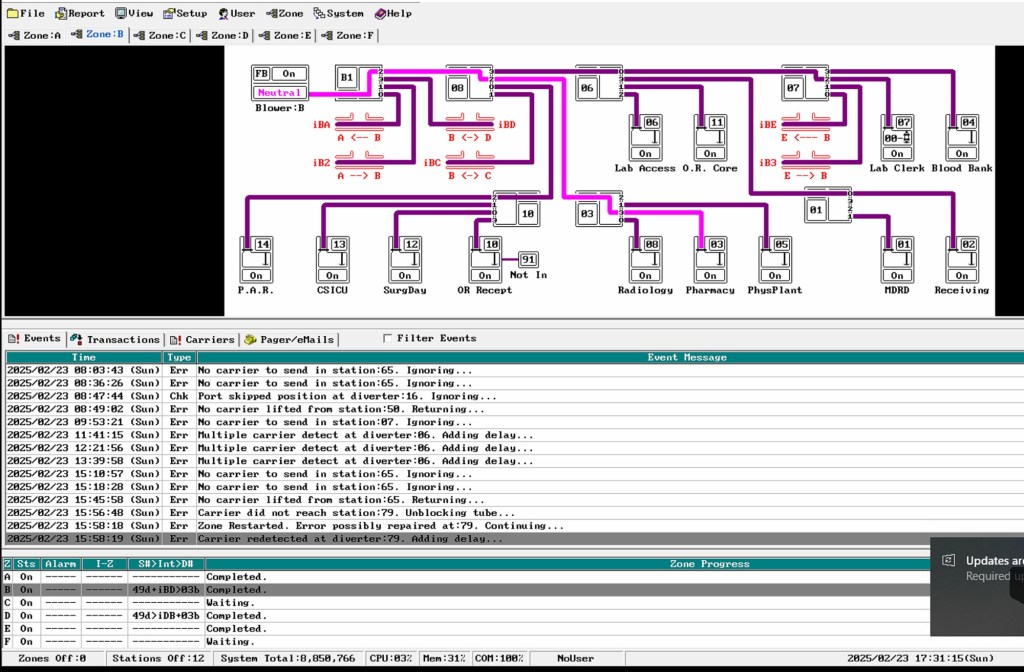Viewport: 1024px width, 672px height.
Task: Enable the Filter Events checkbox
Action: point(389,339)
